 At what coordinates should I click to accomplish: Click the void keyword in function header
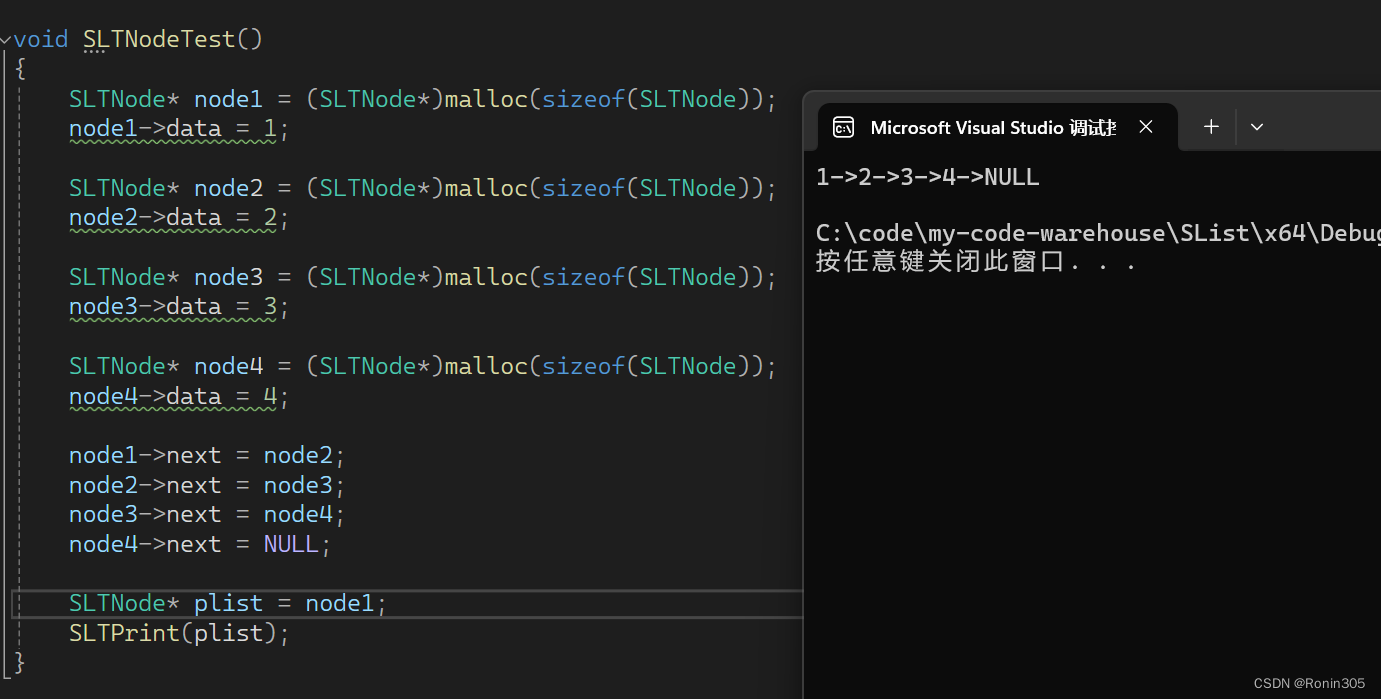(x=40, y=39)
